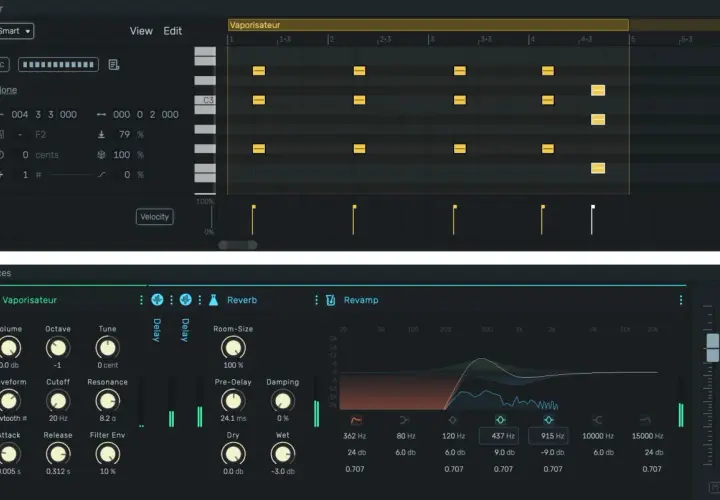Select the 10000 Hz high-shelf band icon

[597, 420]
